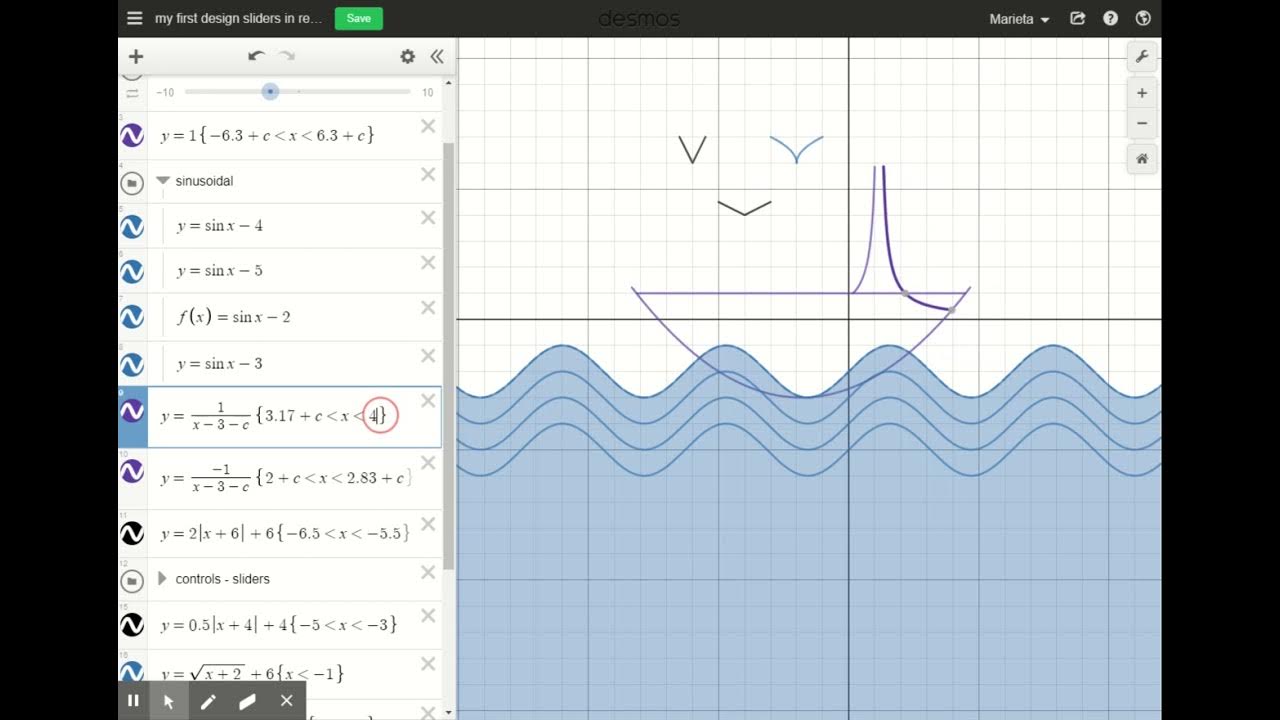This screenshot has width=1280, height=720.
Task: Zoom out on the graph
Action: [1142, 124]
